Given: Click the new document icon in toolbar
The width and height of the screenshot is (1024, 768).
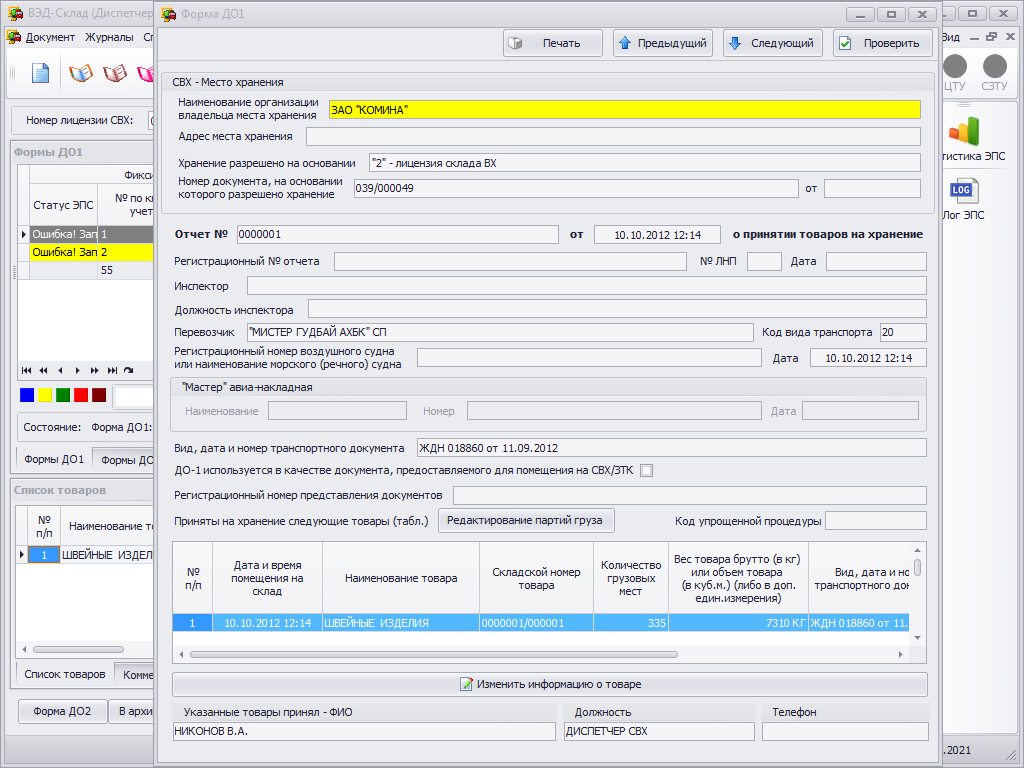Looking at the screenshot, I should point(40,73).
